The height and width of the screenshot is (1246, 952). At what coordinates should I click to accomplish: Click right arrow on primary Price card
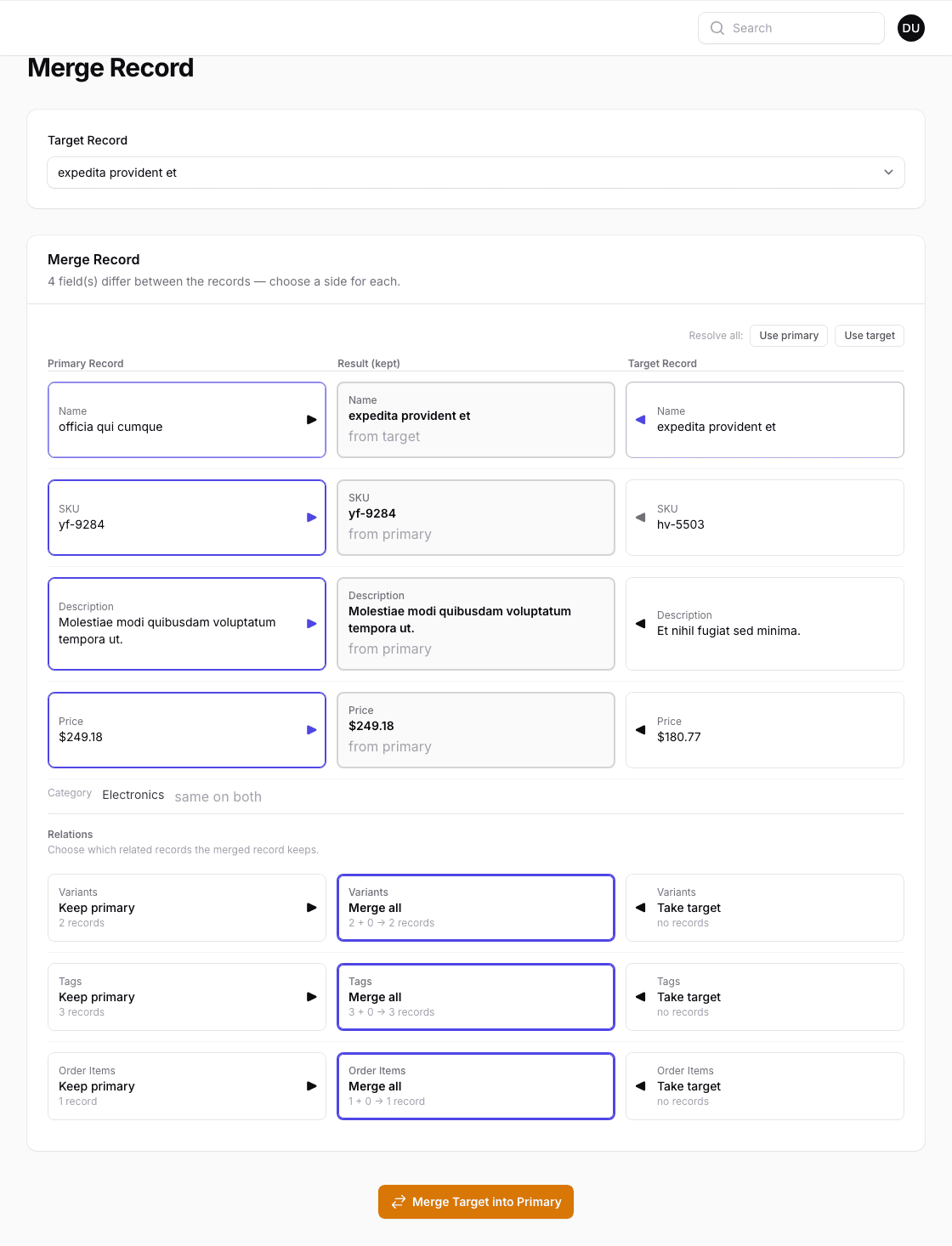(x=312, y=730)
